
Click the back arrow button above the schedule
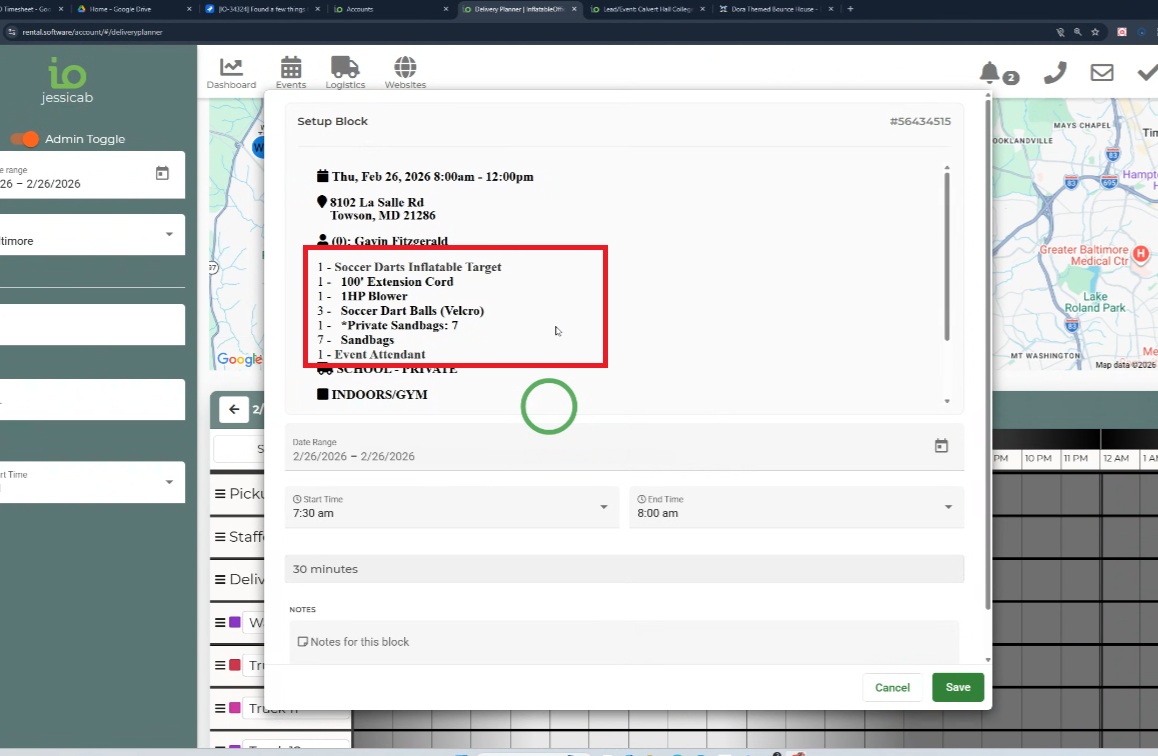click(233, 409)
